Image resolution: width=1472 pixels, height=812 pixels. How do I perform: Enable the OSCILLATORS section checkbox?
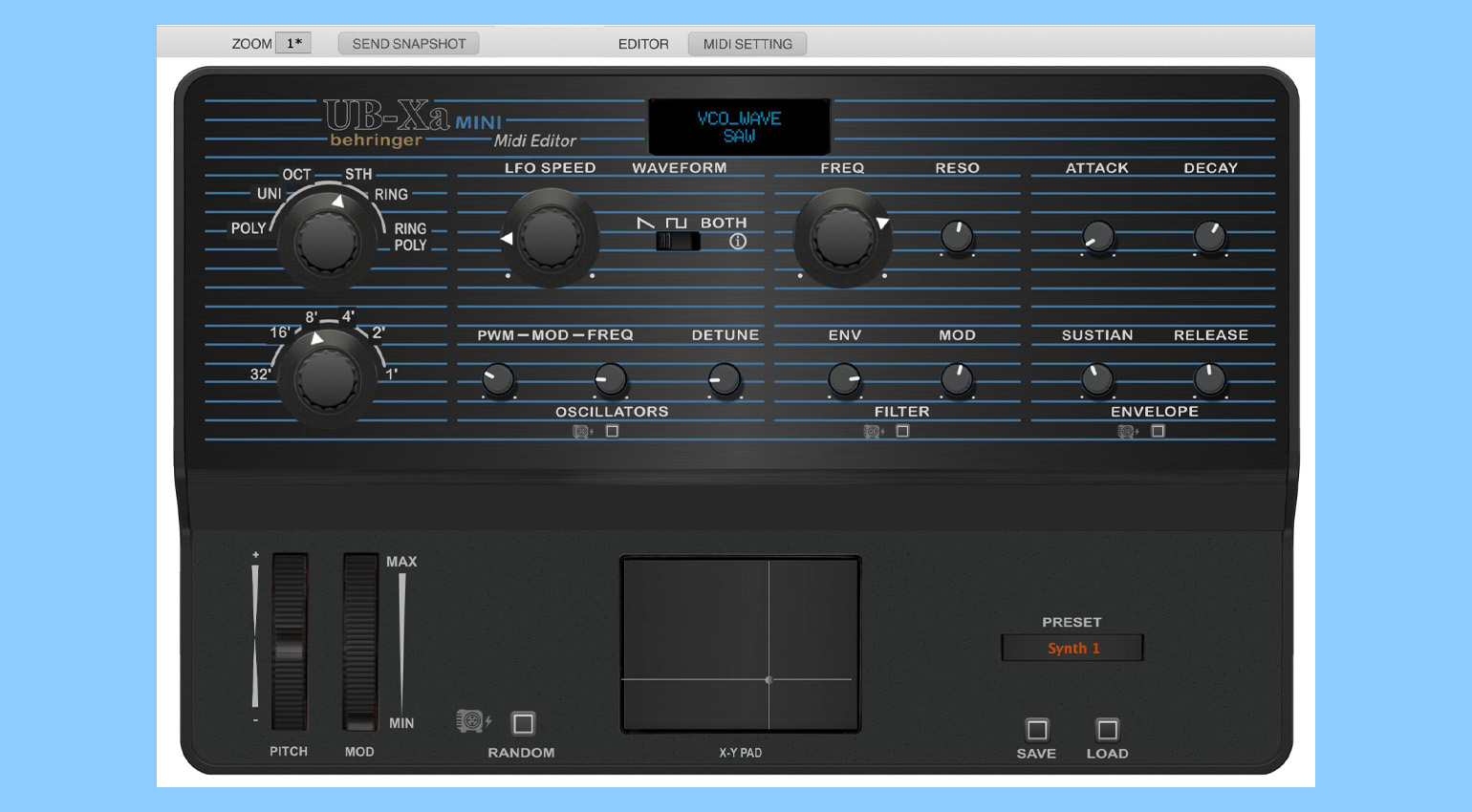click(613, 432)
